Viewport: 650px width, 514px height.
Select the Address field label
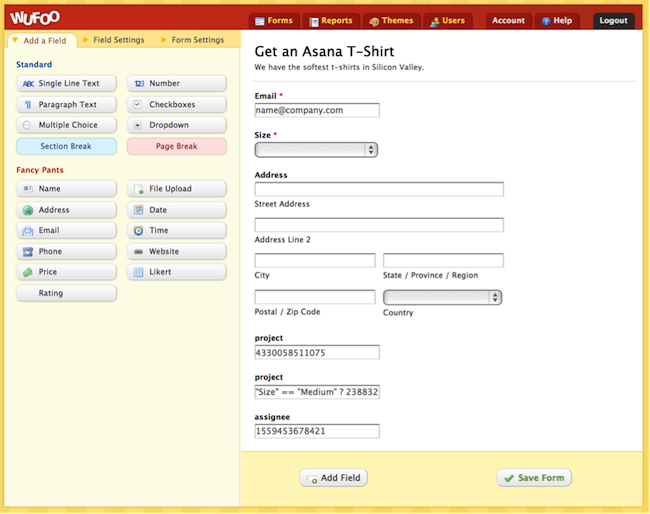(x=271, y=175)
